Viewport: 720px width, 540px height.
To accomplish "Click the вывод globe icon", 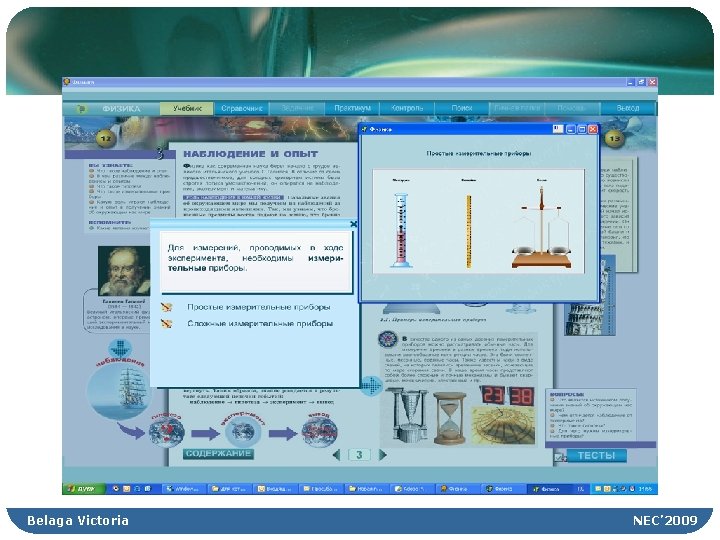I will tap(320, 432).
